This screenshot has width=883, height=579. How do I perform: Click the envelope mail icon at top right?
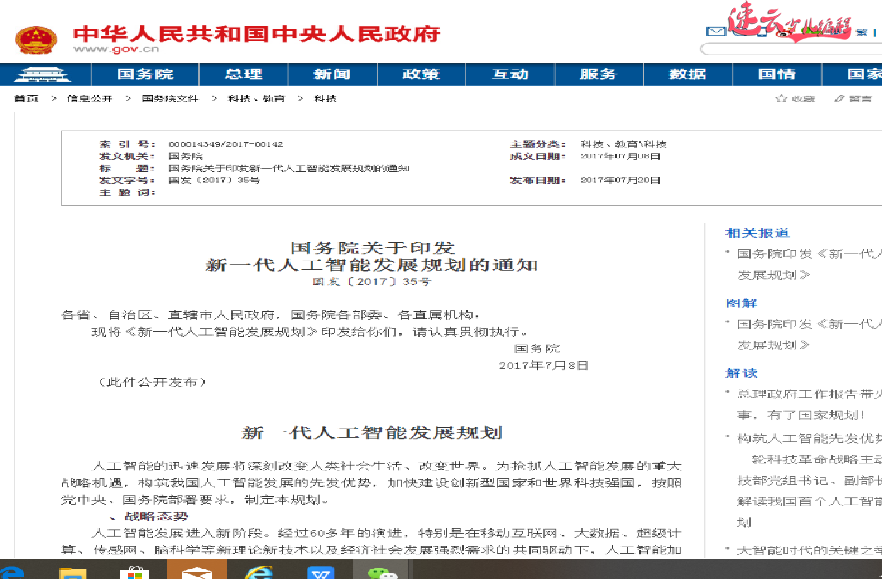click(x=713, y=30)
